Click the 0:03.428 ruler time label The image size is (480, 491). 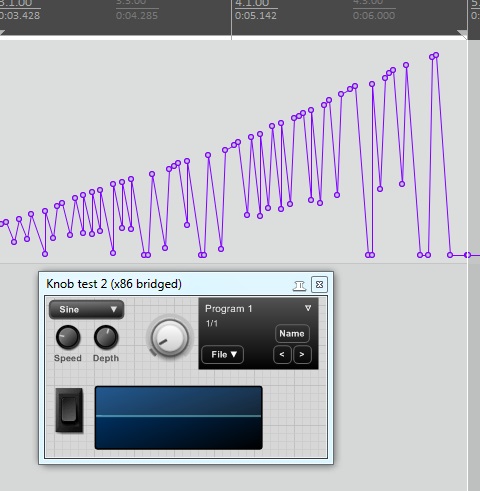click(x=20, y=16)
